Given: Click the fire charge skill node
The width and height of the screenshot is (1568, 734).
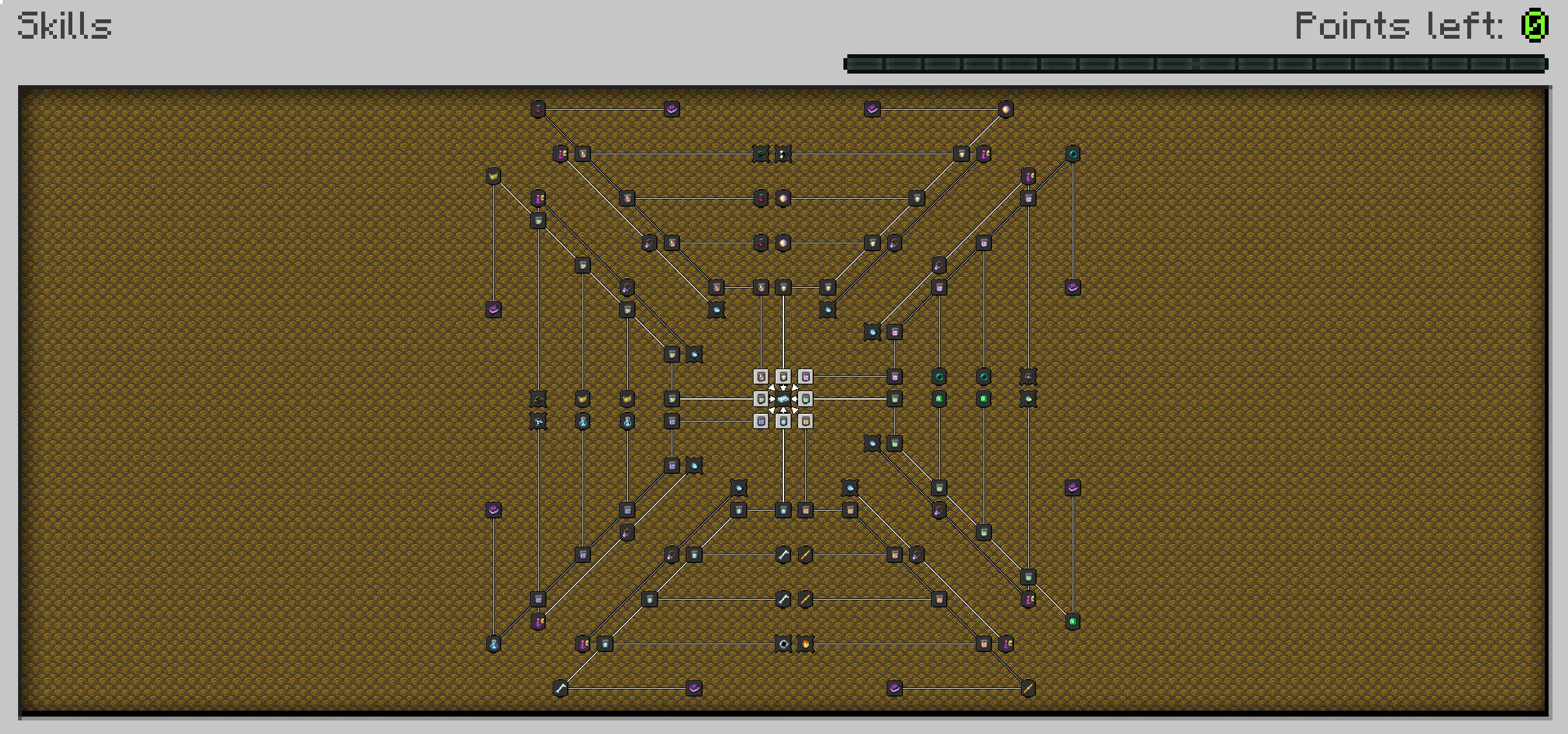Looking at the screenshot, I should tap(804, 644).
